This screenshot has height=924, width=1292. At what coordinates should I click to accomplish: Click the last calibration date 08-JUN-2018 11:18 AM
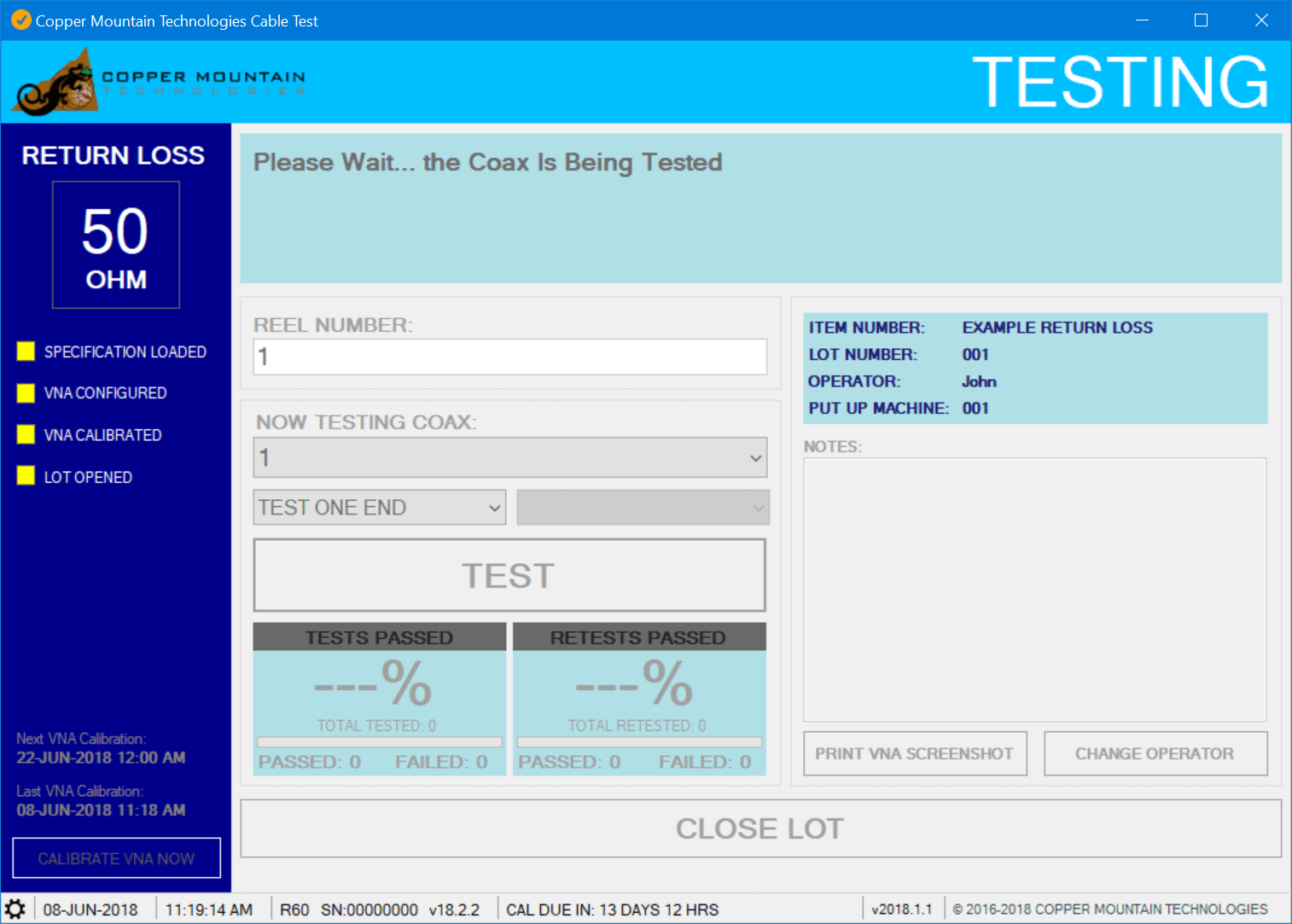(x=101, y=810)
